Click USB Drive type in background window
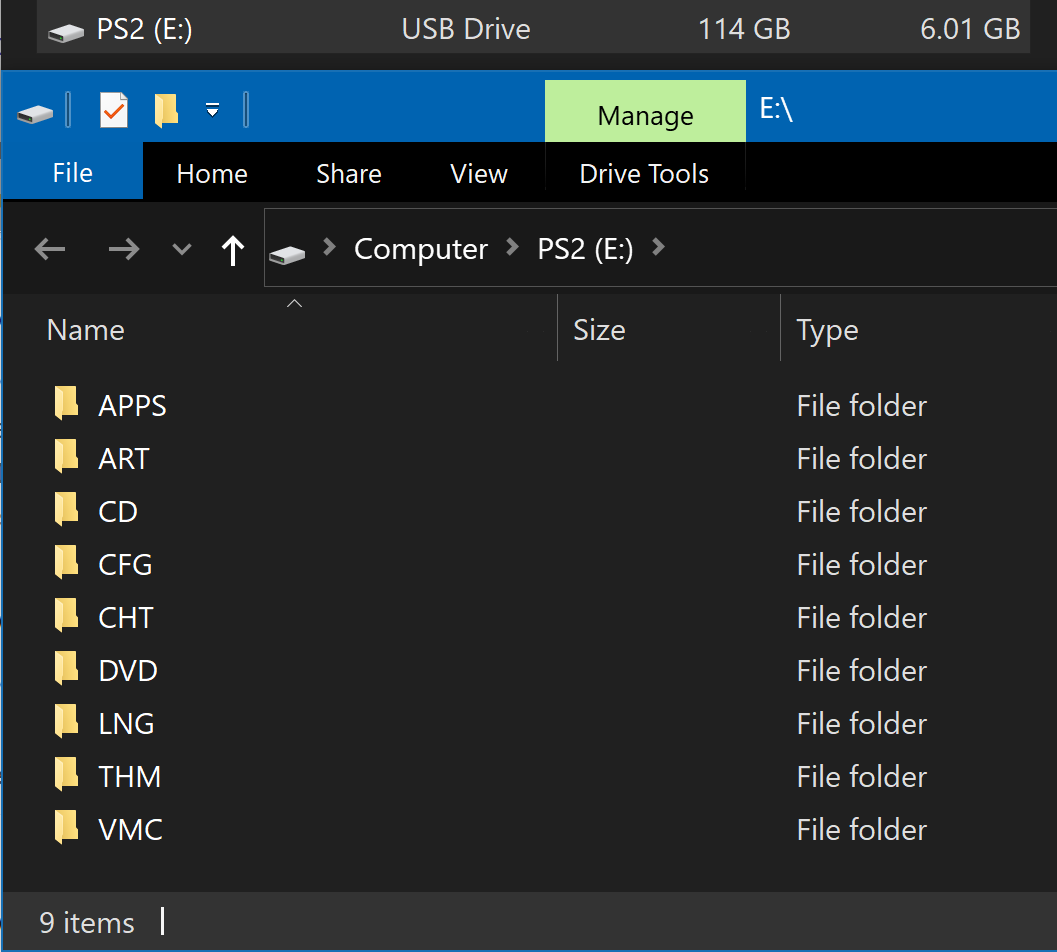Image resolution: width=1057 pixels, height=952 pixels. (466, 30)
